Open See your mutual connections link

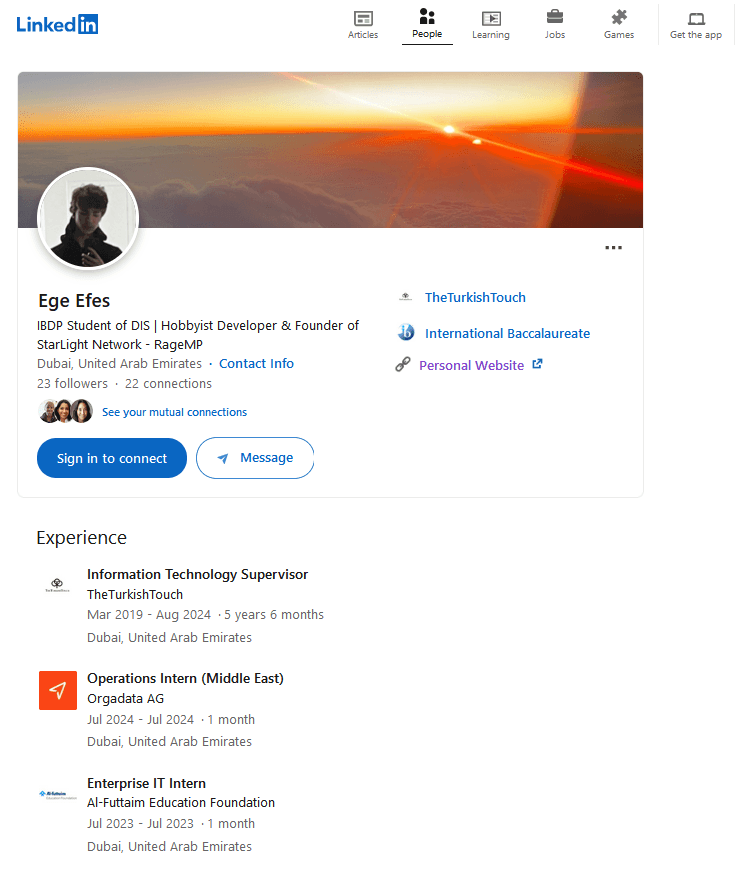click(175, 412)
